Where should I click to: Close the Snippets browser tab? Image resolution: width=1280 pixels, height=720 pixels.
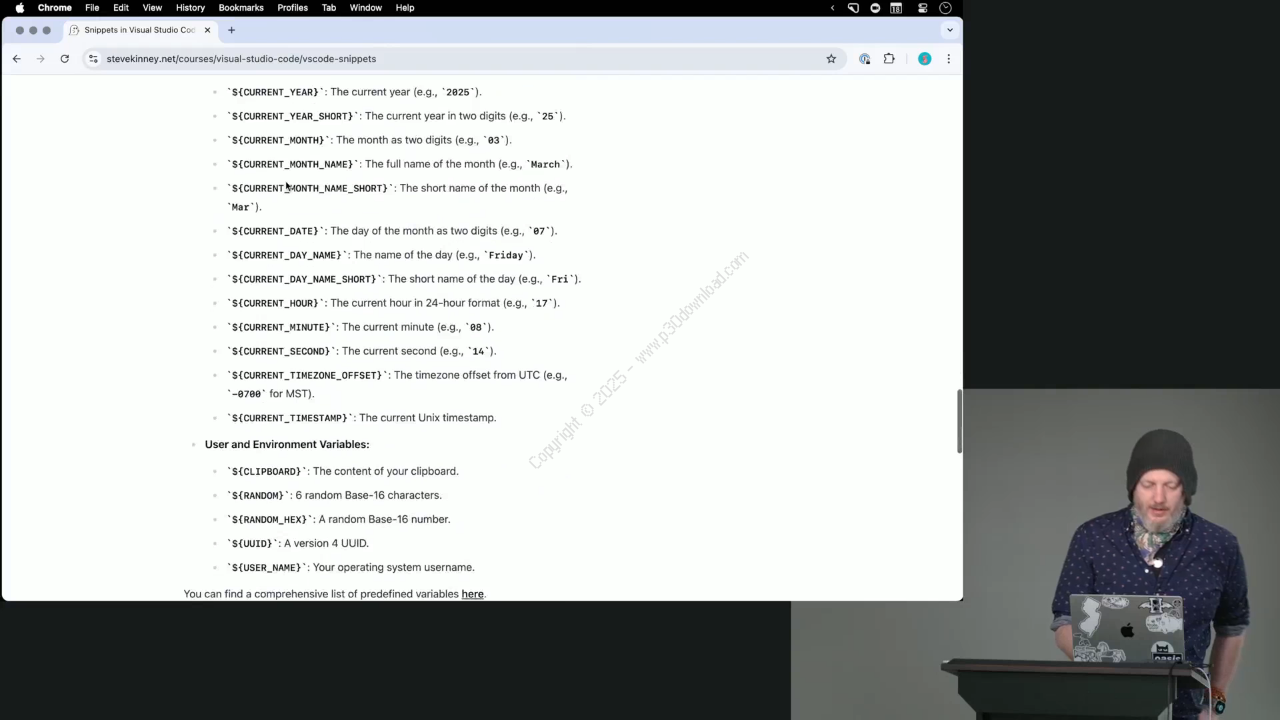coord(207,30)
